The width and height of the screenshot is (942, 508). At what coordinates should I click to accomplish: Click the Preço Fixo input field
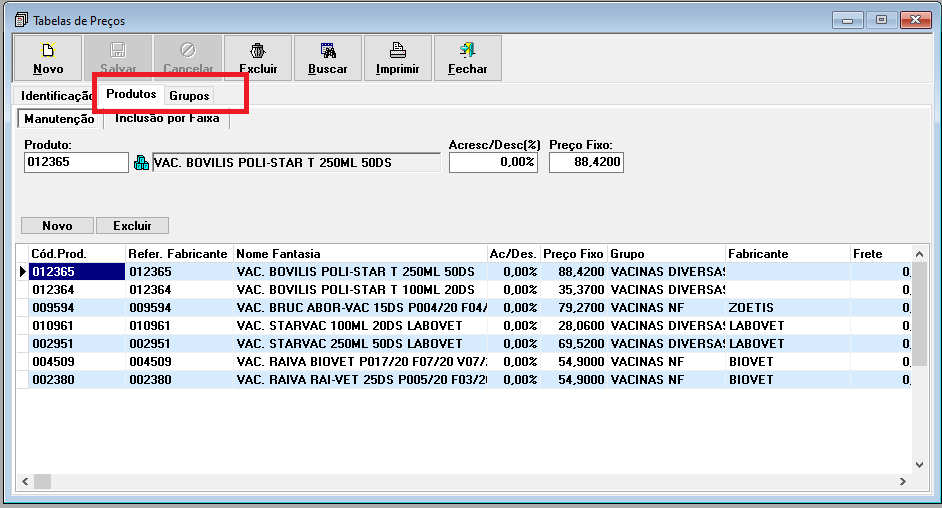(586, 162)
